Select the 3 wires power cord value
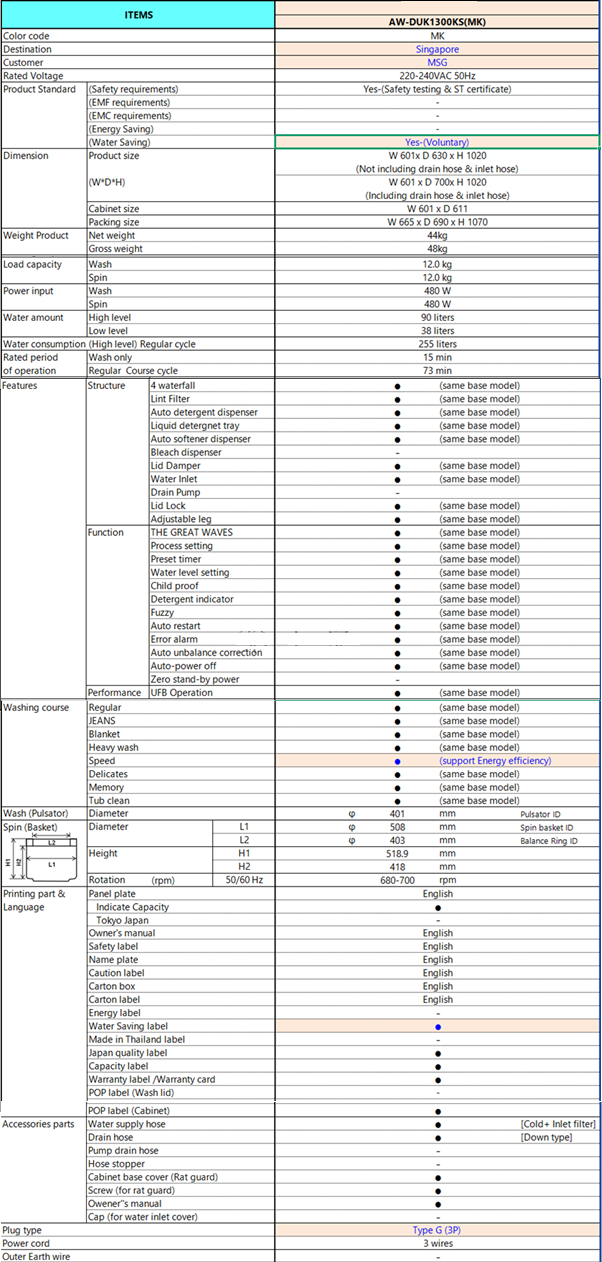602x1262 pixels. pyautogui.click(x=437, y=1243)
